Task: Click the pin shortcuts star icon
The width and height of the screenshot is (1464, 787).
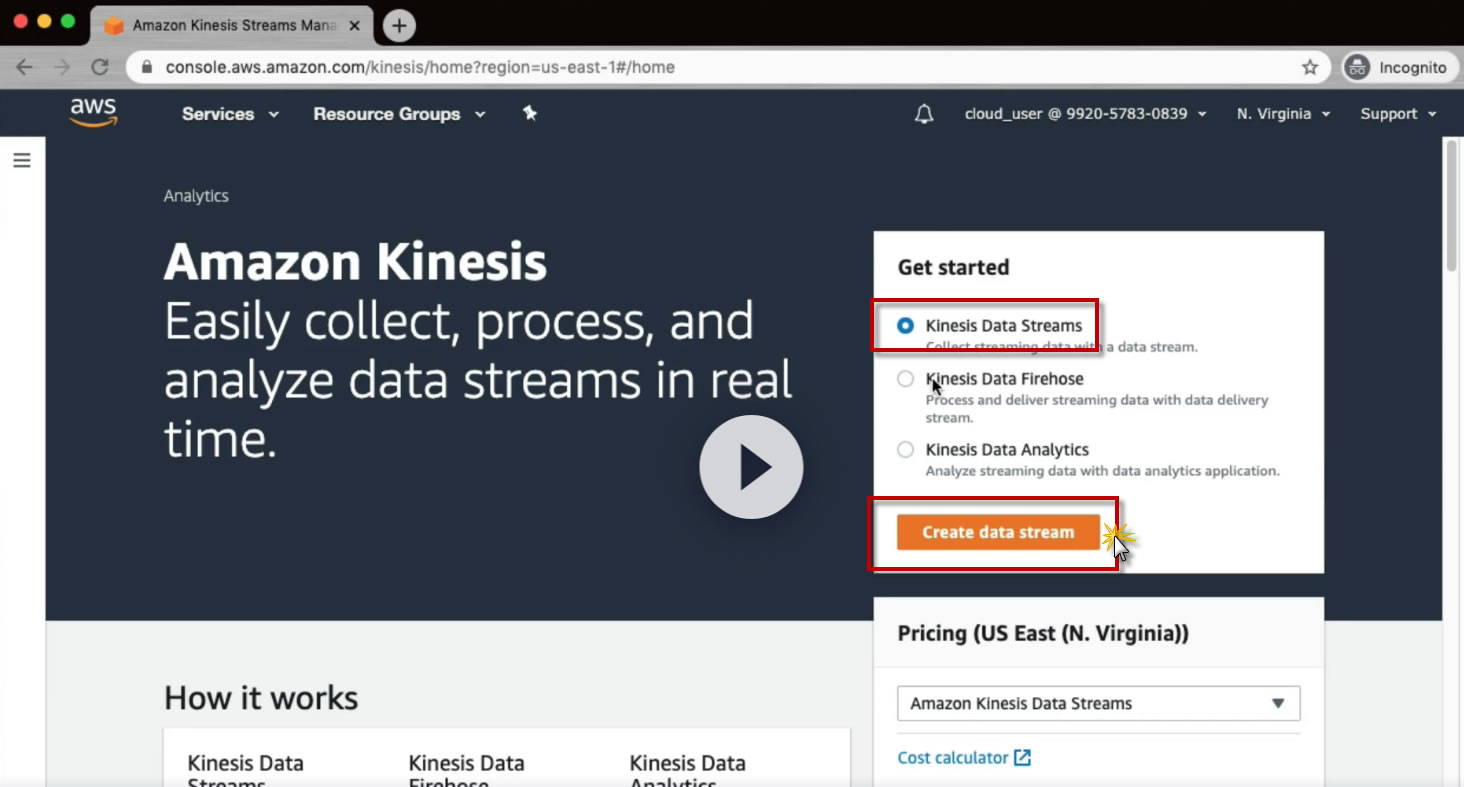Action: point(530,114)
